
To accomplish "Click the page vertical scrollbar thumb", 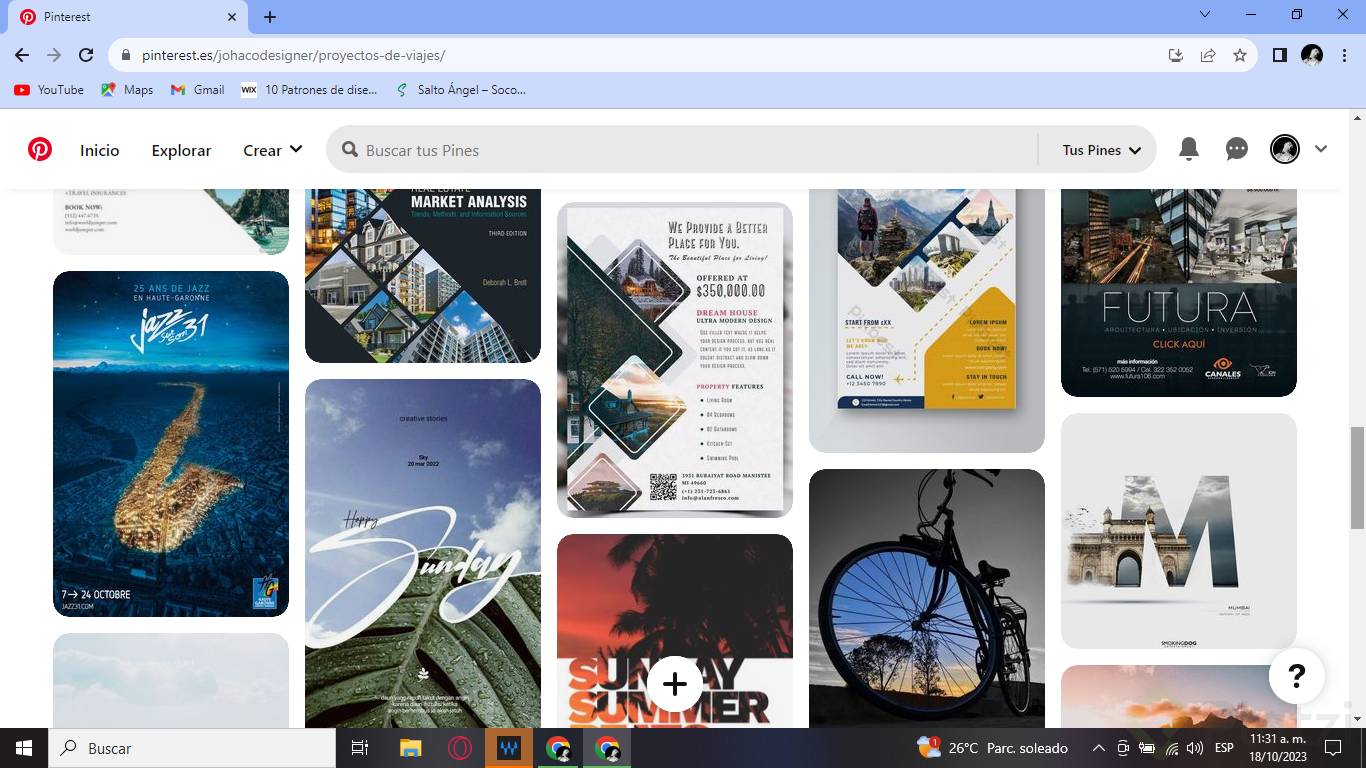I will coord(1357,477).
